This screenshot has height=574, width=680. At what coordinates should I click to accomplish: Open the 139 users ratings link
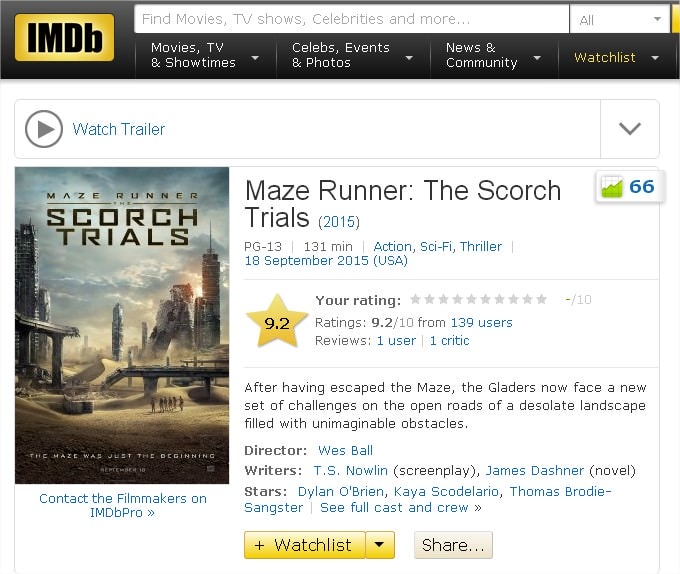(x=481, y=323)
